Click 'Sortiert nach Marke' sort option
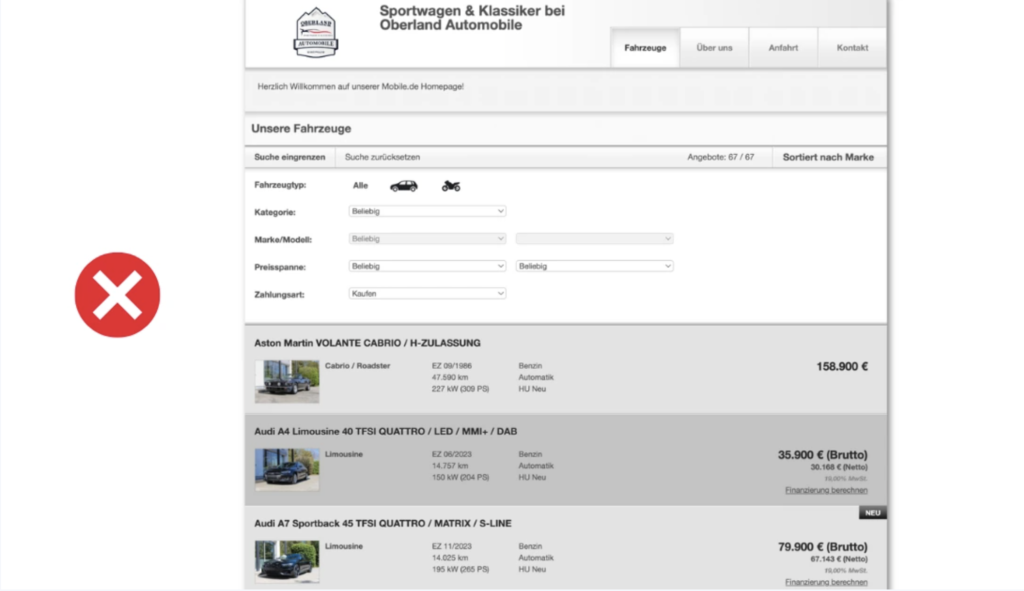This screenshot has width=1024, height=591. point(828,158)
